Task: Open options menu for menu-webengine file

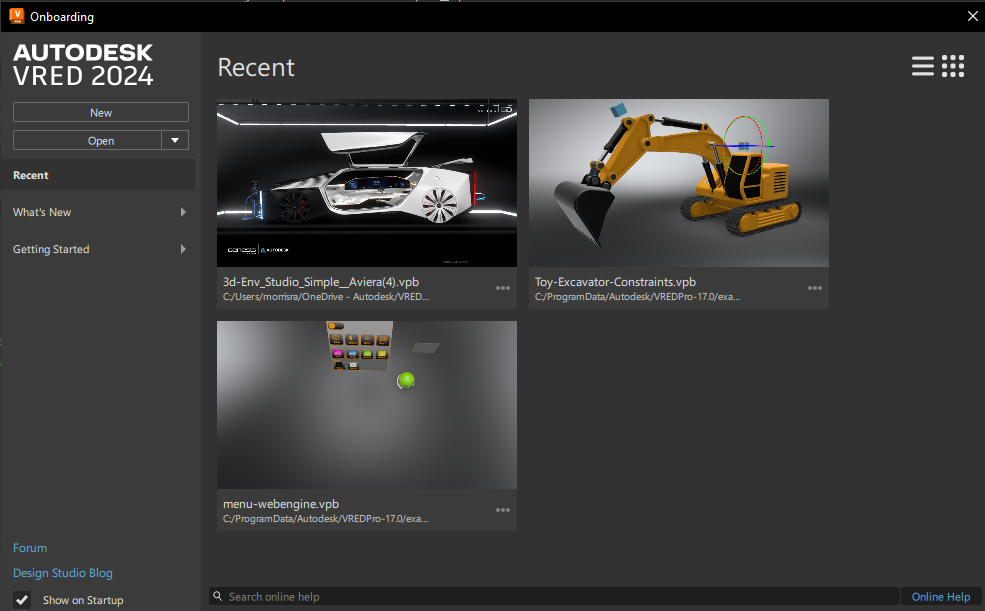Action: pos(503,510)
